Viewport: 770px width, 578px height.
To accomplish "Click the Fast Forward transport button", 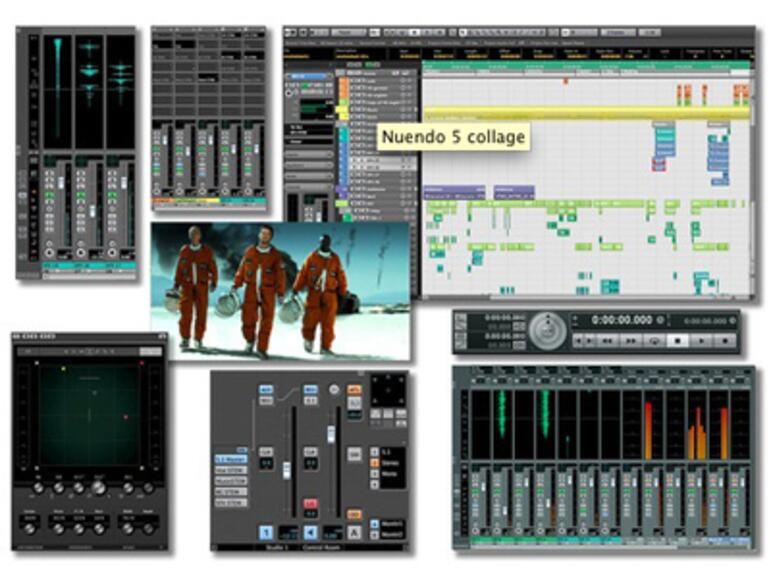I will [x=630, y=342].
